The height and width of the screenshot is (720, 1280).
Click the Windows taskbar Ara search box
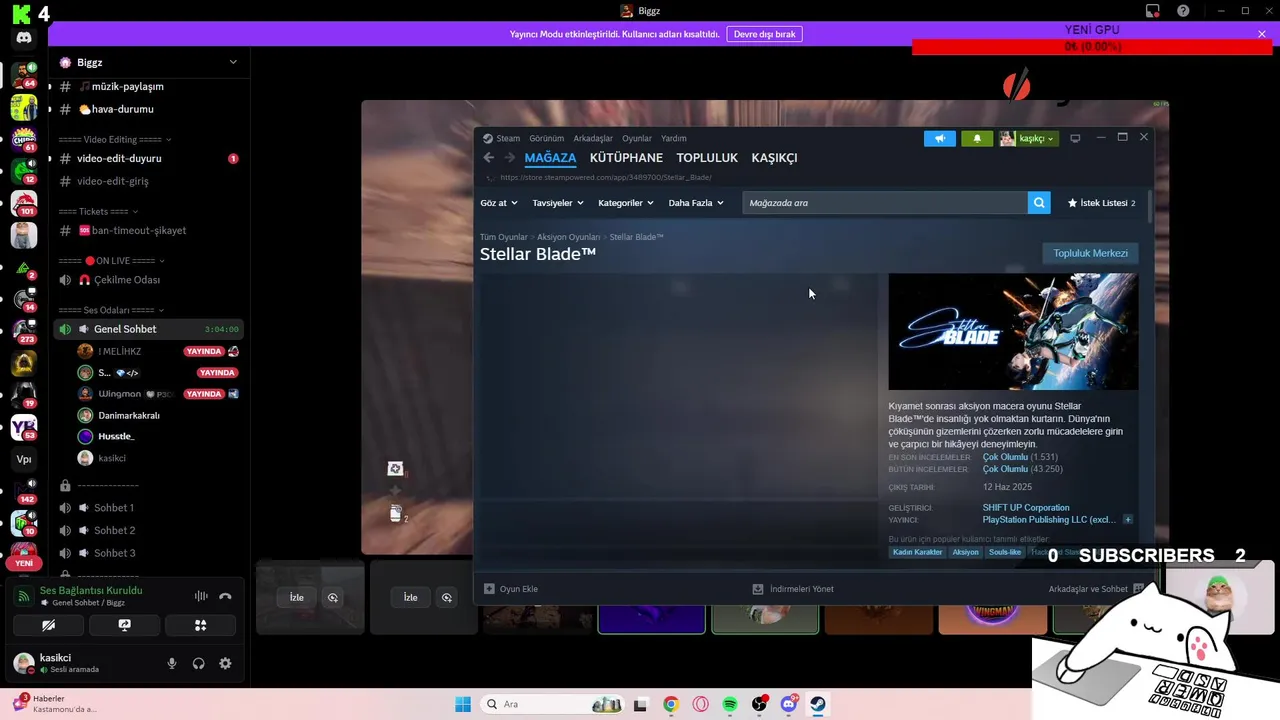[x=550, y=704]
